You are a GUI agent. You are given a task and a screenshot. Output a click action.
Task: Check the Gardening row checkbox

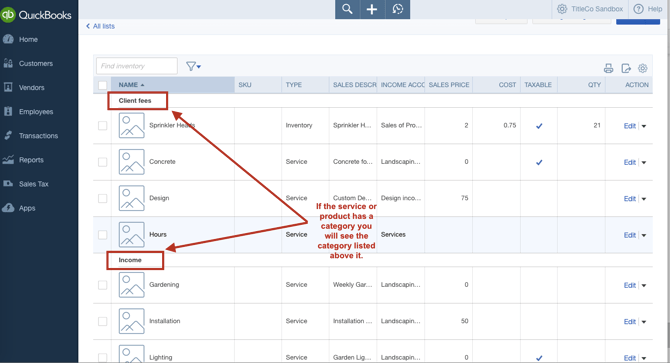pos(103,285)
